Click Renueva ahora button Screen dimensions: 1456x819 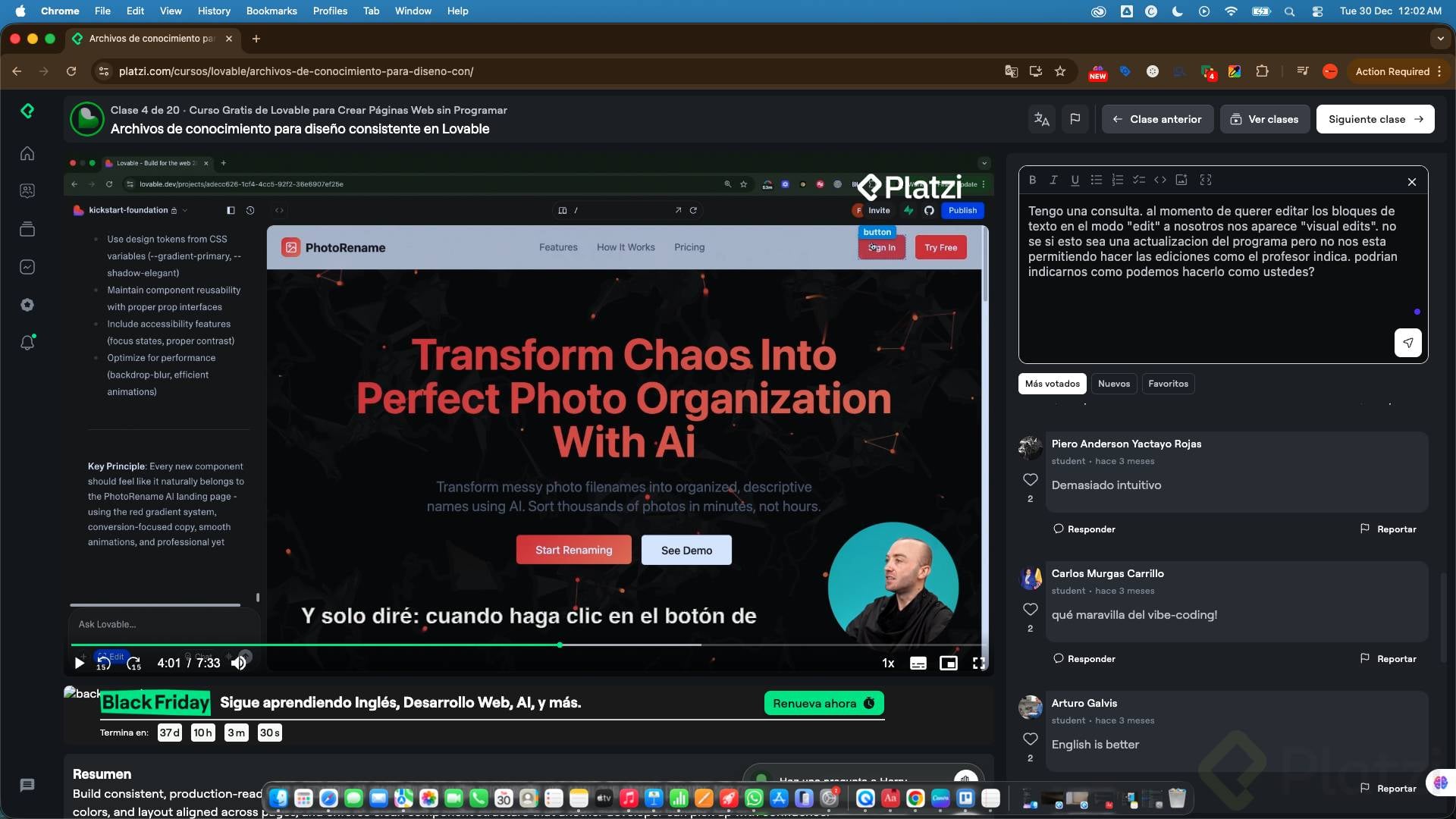coord(824,704)
